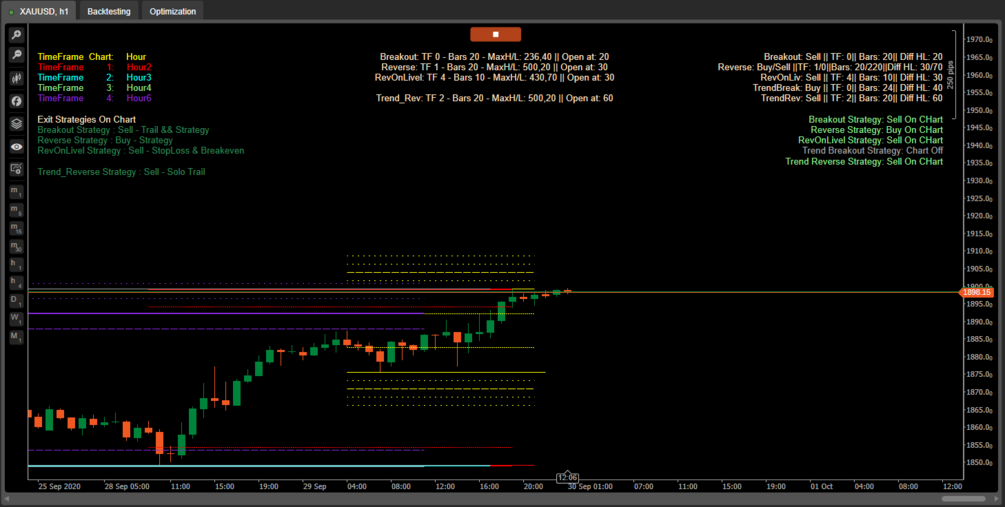Click the '25 Sep 2020' date label
Screen dimensions: 1005x507
click(60, 486)
